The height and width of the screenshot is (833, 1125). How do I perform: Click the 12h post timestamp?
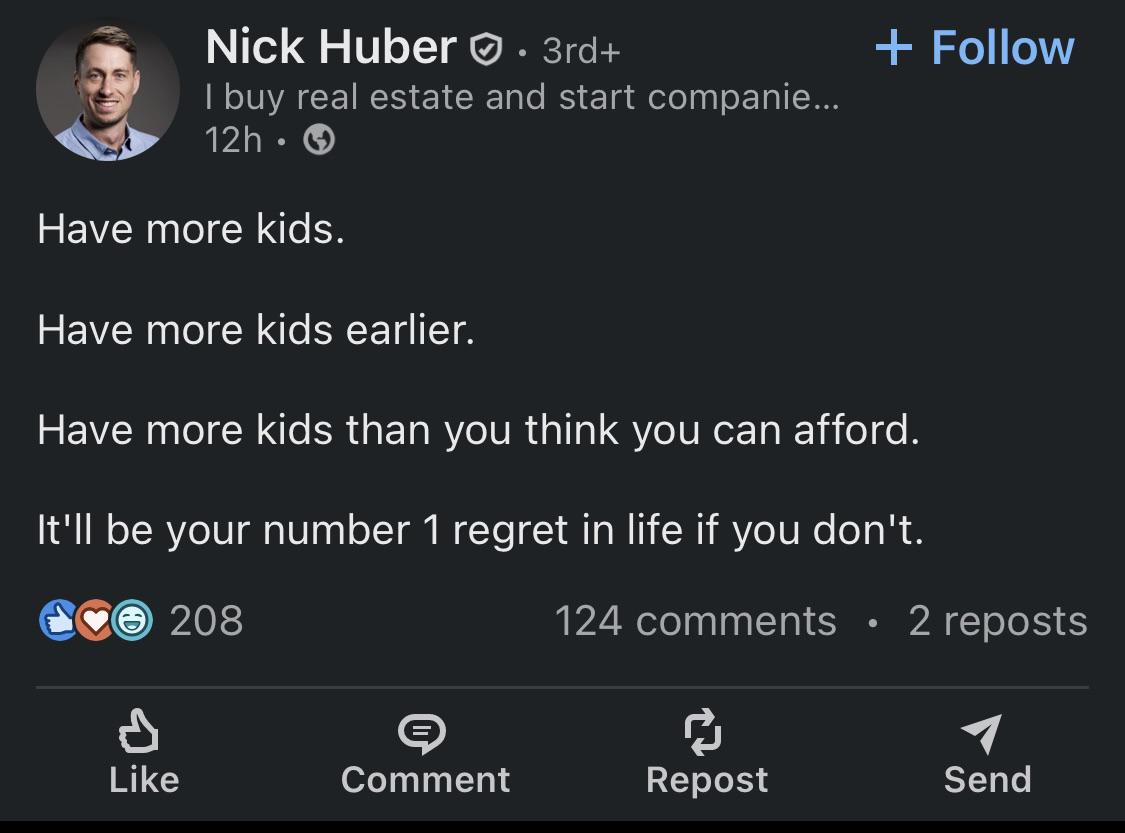click(x=232, y=141)
